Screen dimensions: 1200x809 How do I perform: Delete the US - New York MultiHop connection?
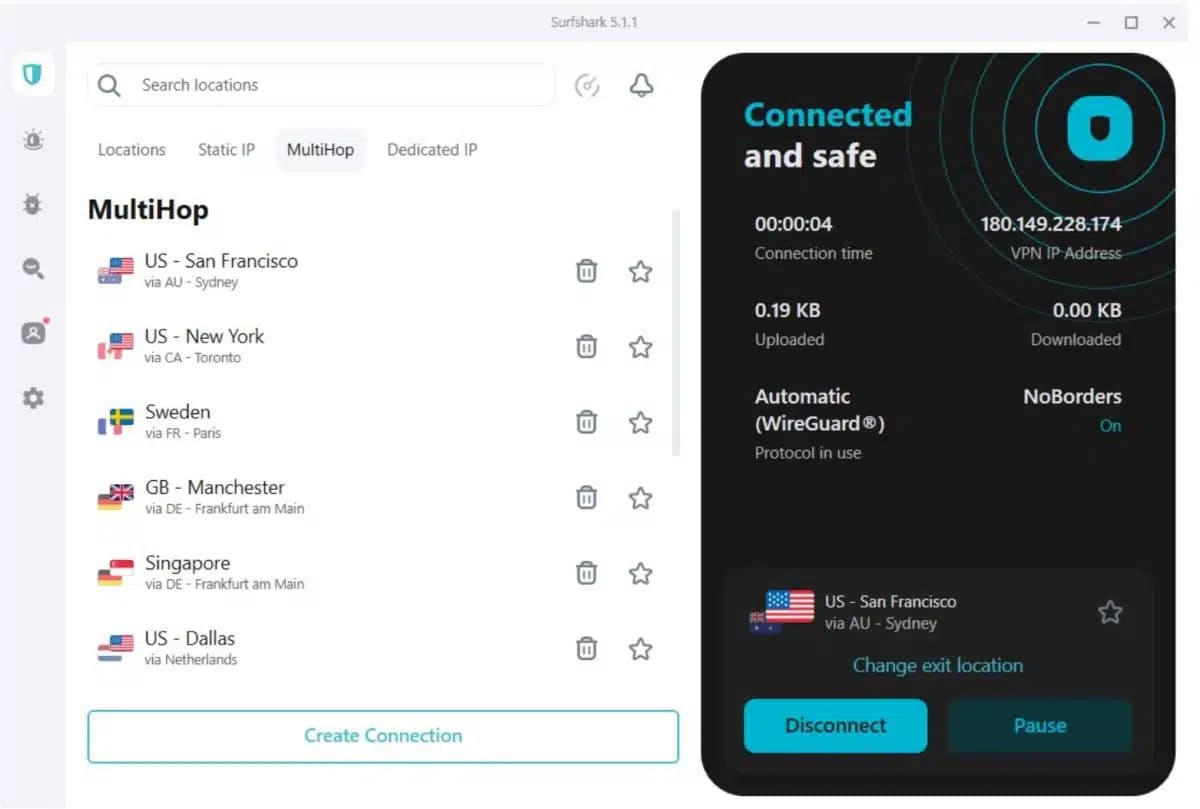tap(587, 347)
